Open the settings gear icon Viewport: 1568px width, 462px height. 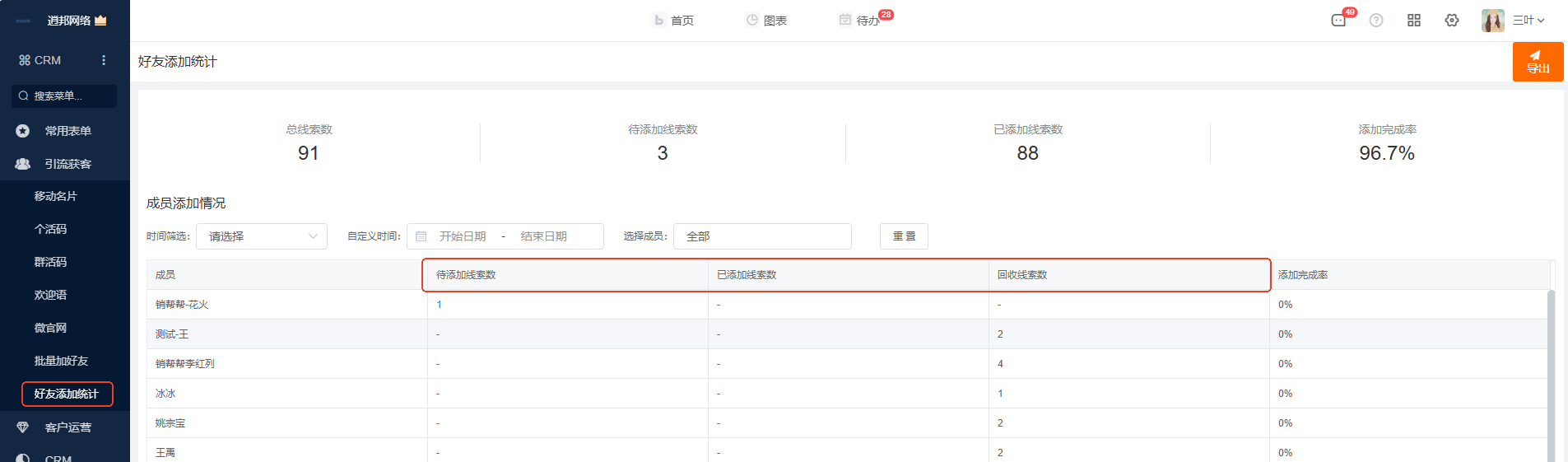coord(1451,21)
